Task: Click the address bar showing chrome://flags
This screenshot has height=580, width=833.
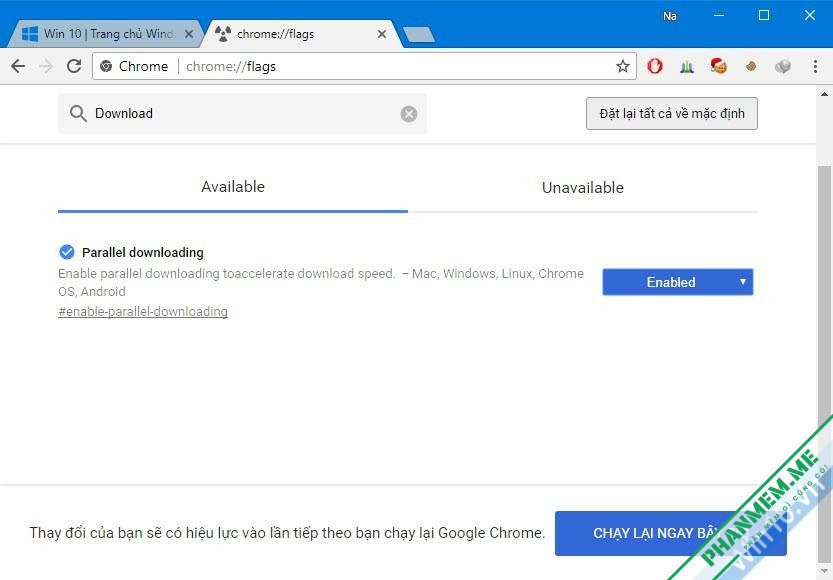Action: click(x=364, y=66)
